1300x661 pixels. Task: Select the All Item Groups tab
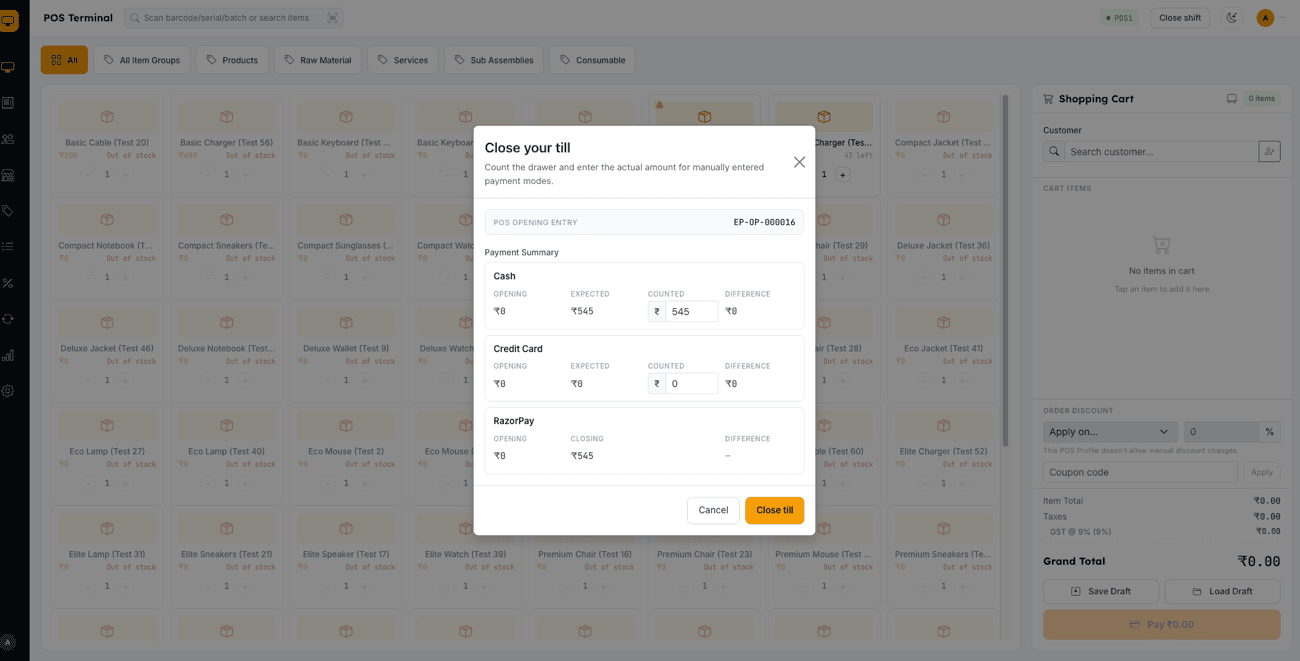142,60
